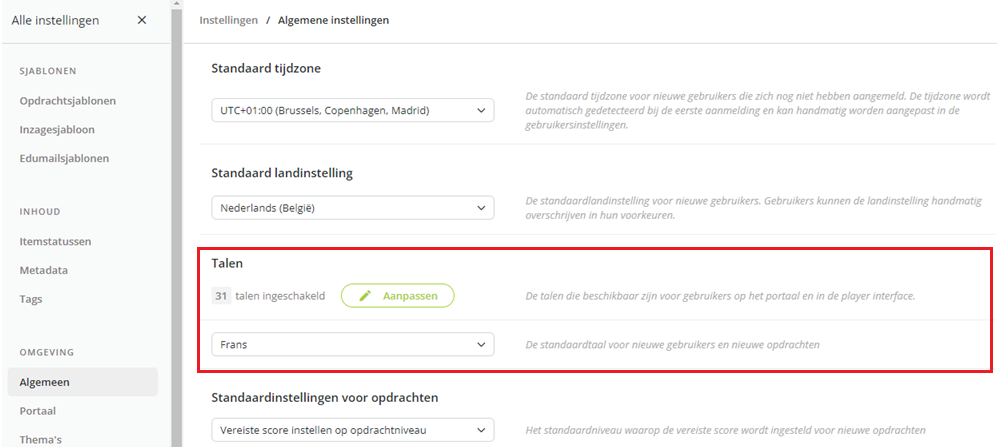The height and width of the screenshot is (447, 997).
Task: Click the Instellingen breadcrumb link
Action: pos(229,20)
